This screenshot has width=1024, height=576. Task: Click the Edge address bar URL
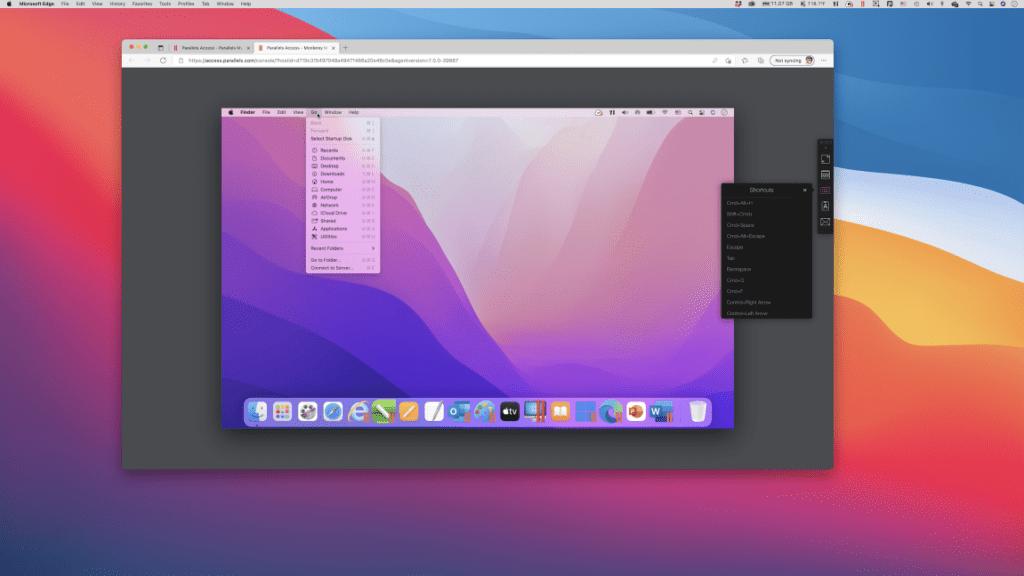322,60
